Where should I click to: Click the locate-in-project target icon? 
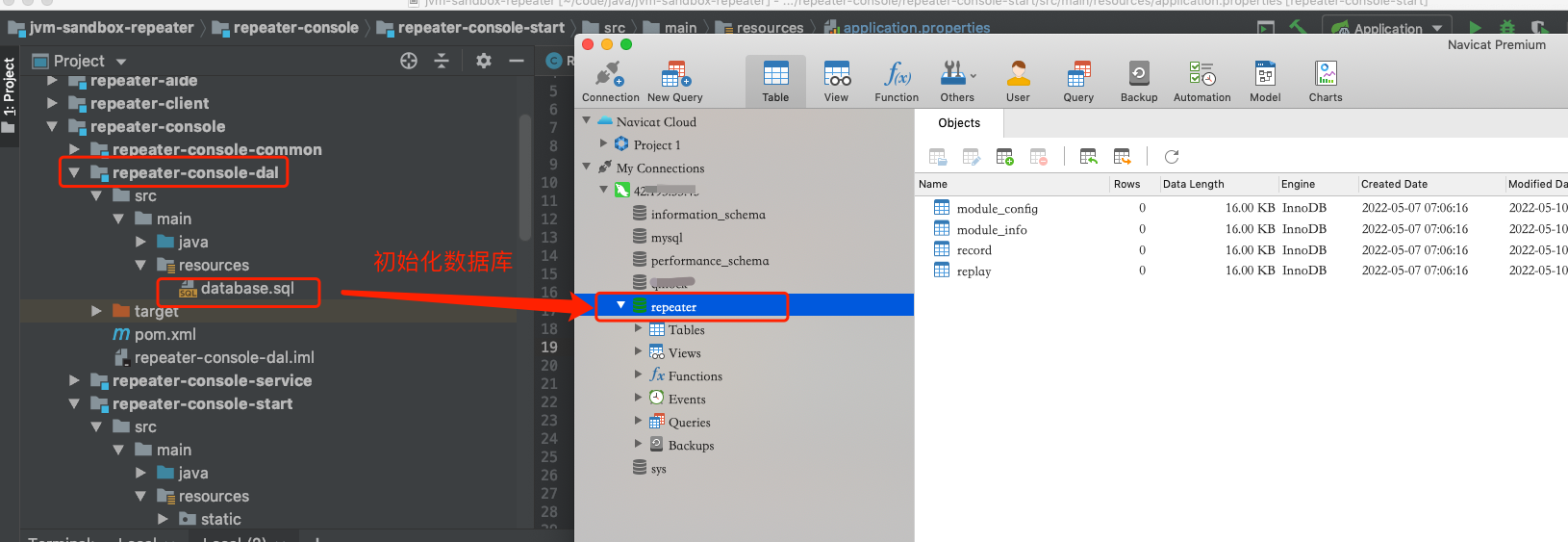point(409,61)
